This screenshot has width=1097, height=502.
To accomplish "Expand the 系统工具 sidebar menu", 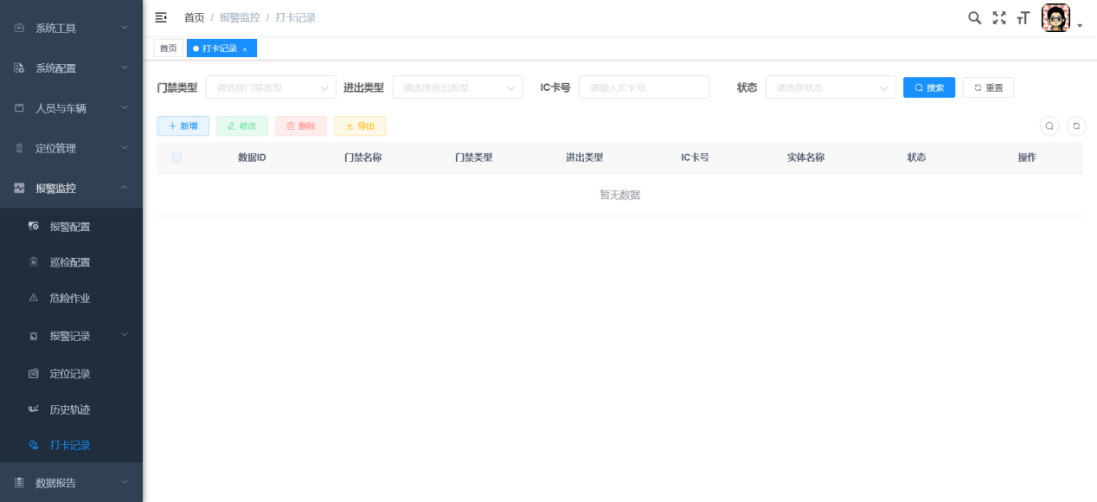I will (70, 28).
